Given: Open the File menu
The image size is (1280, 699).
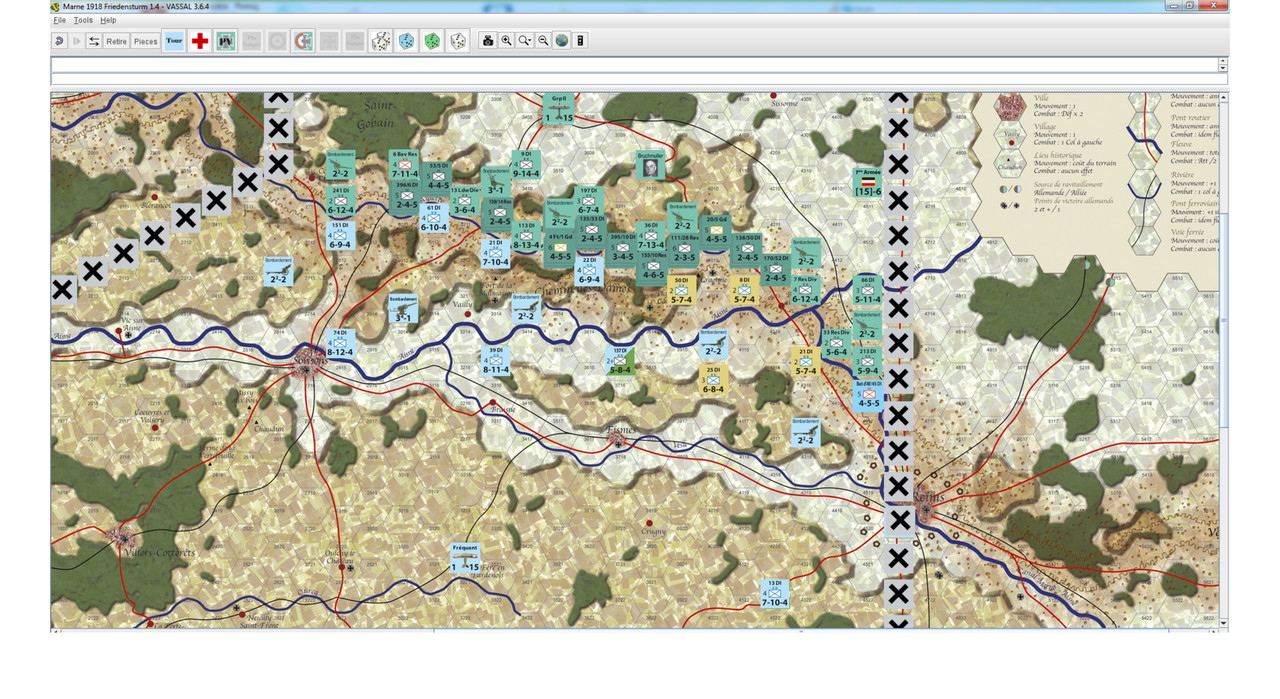Looking at the screenshot, I should pyautogui.click(x=59, y=20).
